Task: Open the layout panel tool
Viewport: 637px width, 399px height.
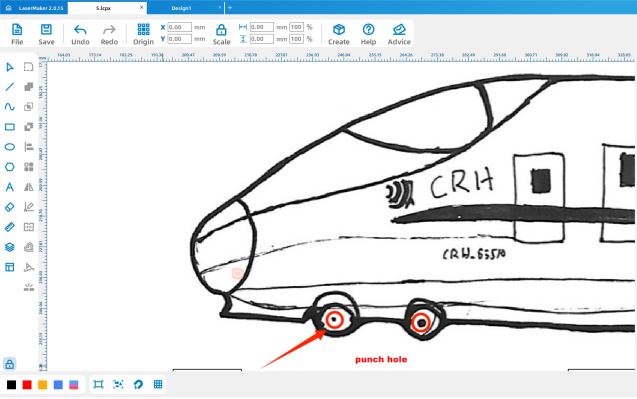Action: (x=10, y=267)
